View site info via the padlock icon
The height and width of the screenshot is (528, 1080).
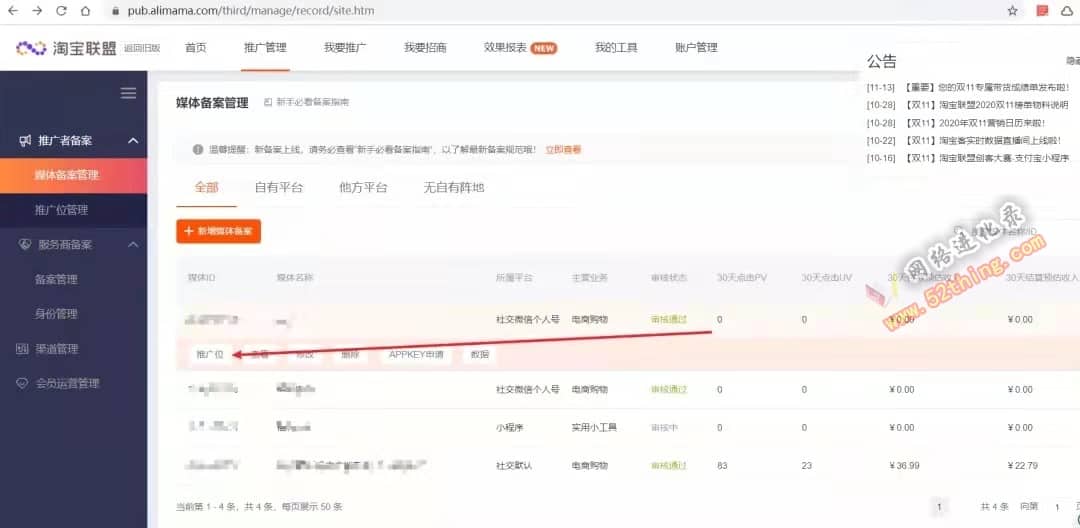click(x=115, y=12)
